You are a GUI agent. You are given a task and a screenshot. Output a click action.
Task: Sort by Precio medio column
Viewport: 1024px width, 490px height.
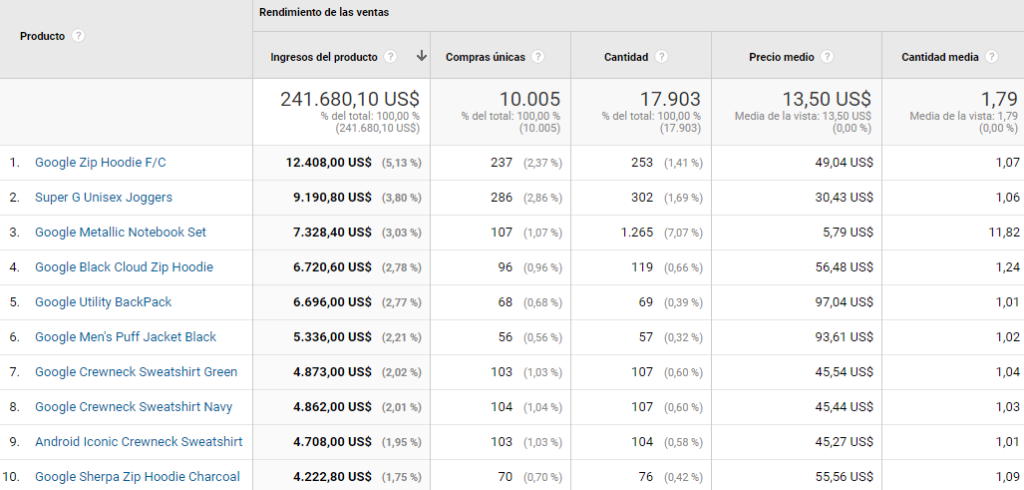click(x=782, y=57)
